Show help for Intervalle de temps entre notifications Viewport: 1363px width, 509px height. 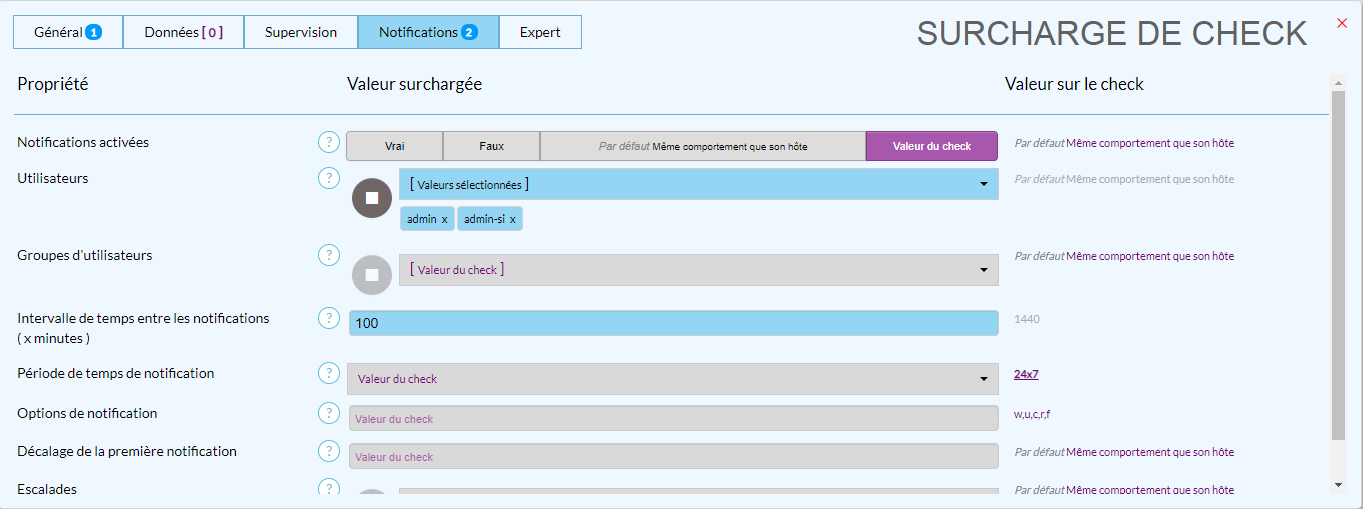pos(329,318)
